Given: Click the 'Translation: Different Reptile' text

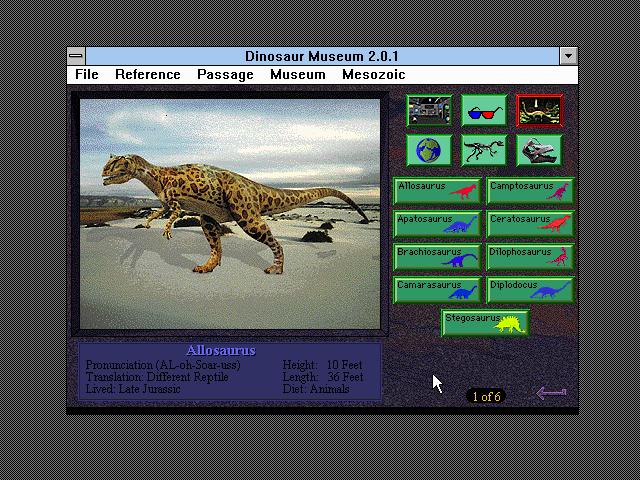Looking at the screenshot, I should [157, 377].
